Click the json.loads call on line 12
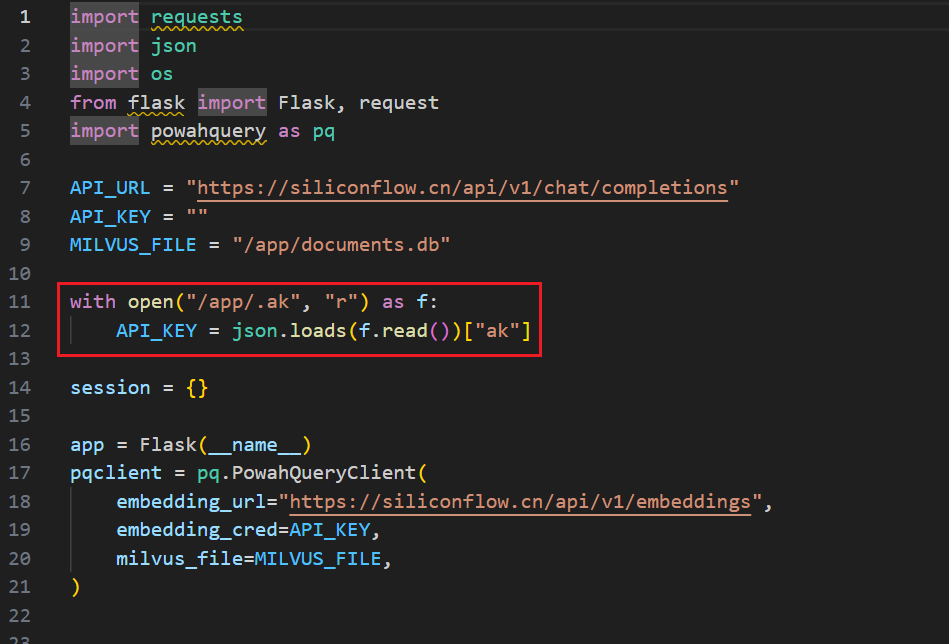Screen dimensions: 949x644 pos(288,331)
